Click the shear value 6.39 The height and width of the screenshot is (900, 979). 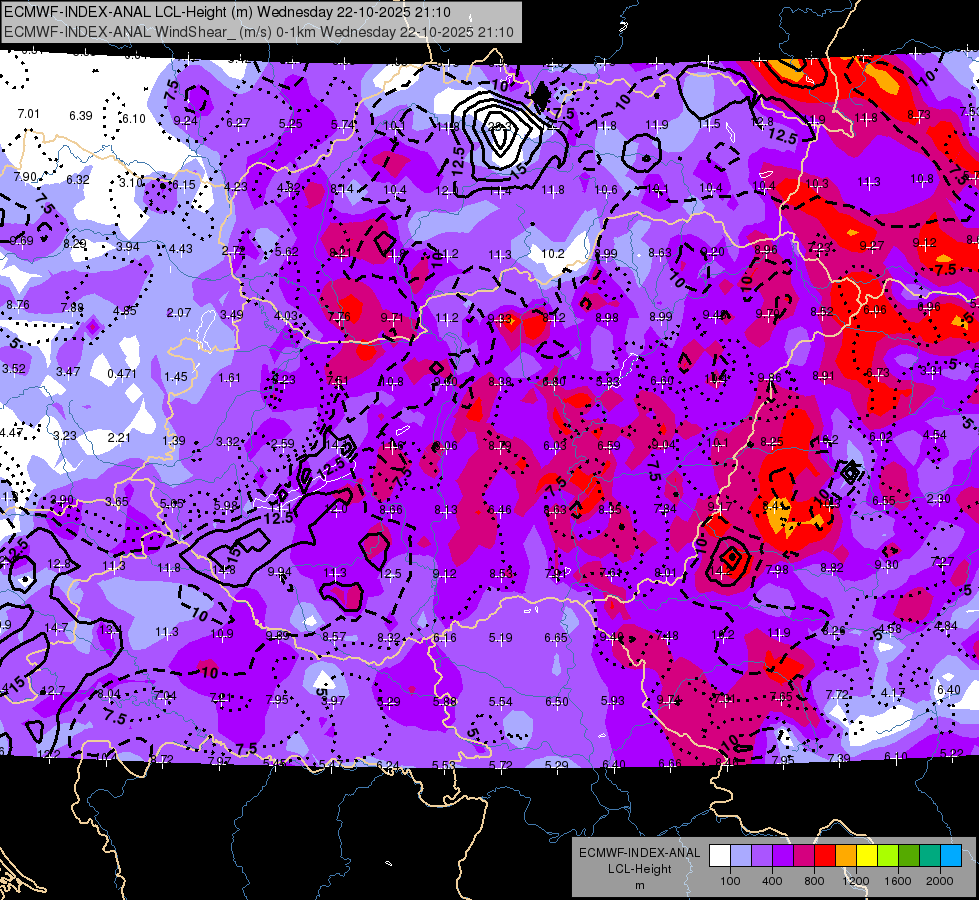[x=81, y=116]
